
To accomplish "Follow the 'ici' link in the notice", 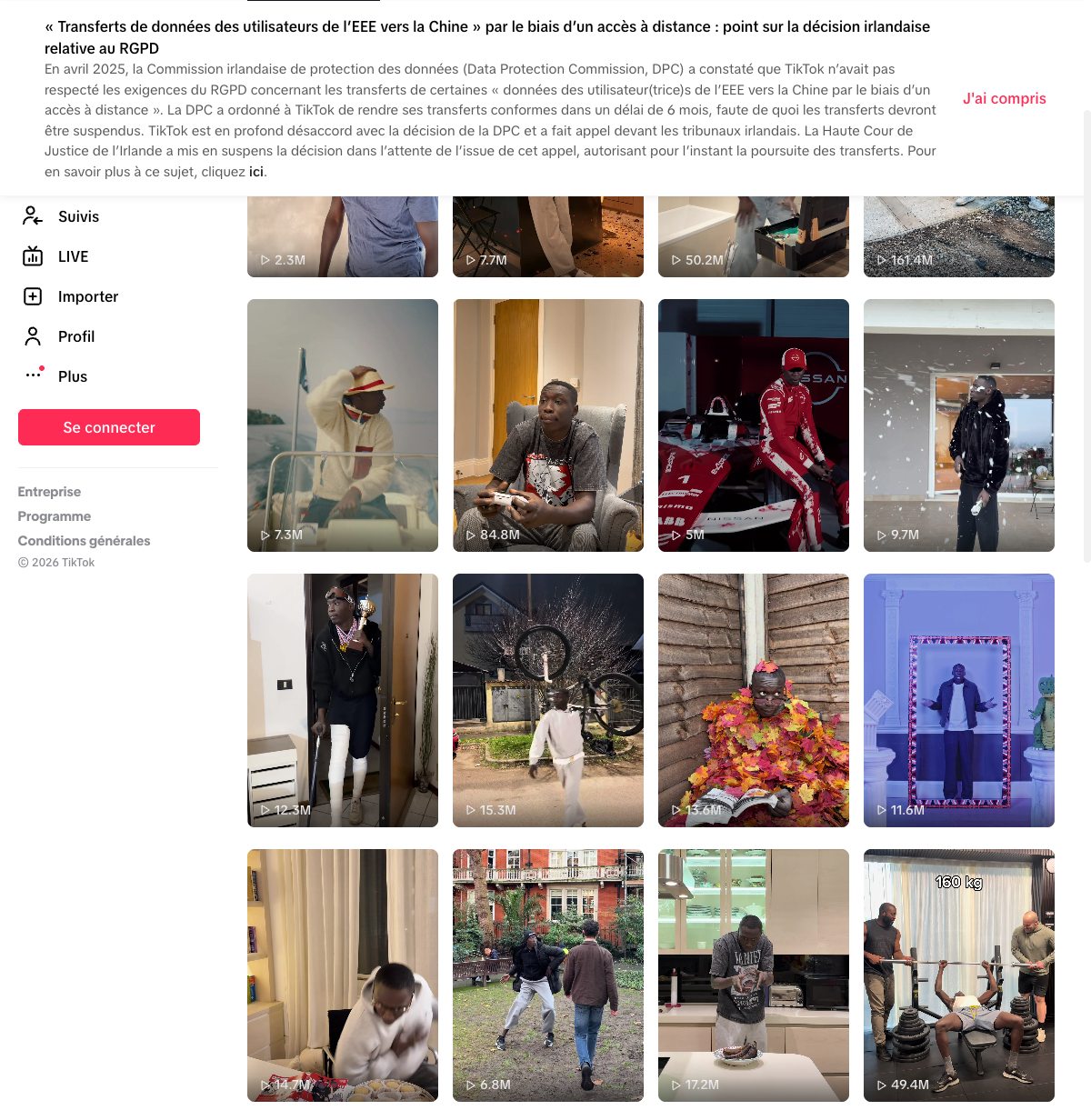I will point(256,172).
